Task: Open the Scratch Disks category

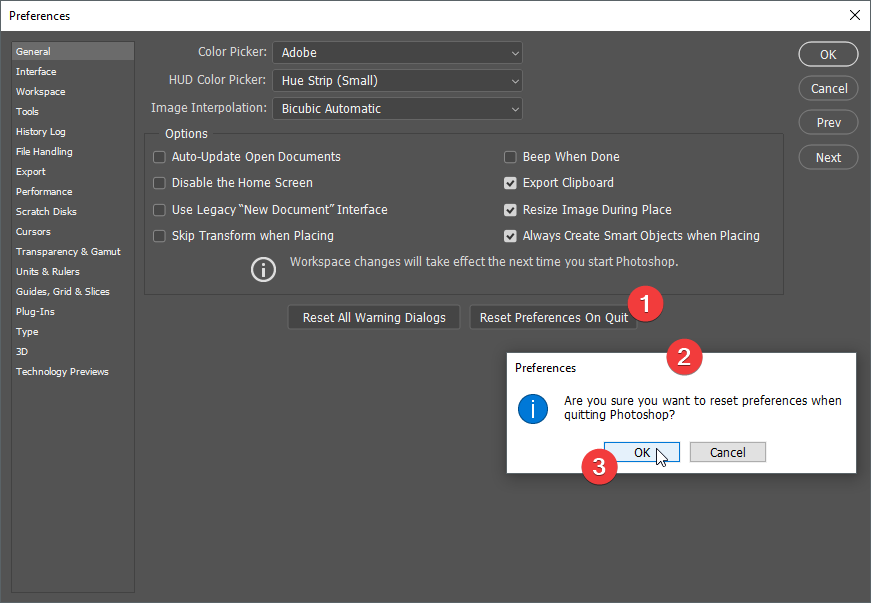Action: tap(46, 212)
